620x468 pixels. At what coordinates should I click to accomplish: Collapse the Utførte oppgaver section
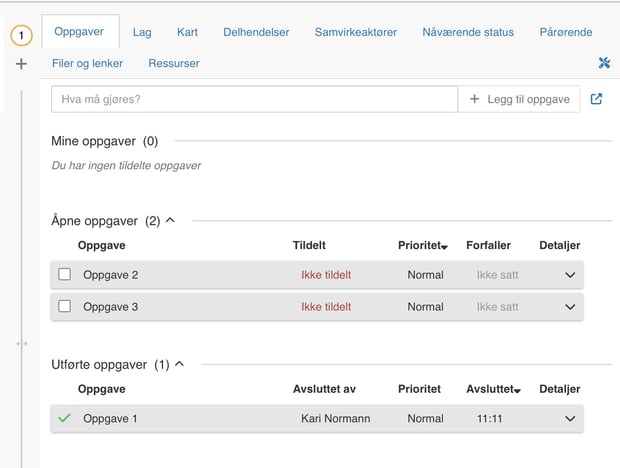tap(180, 364)
